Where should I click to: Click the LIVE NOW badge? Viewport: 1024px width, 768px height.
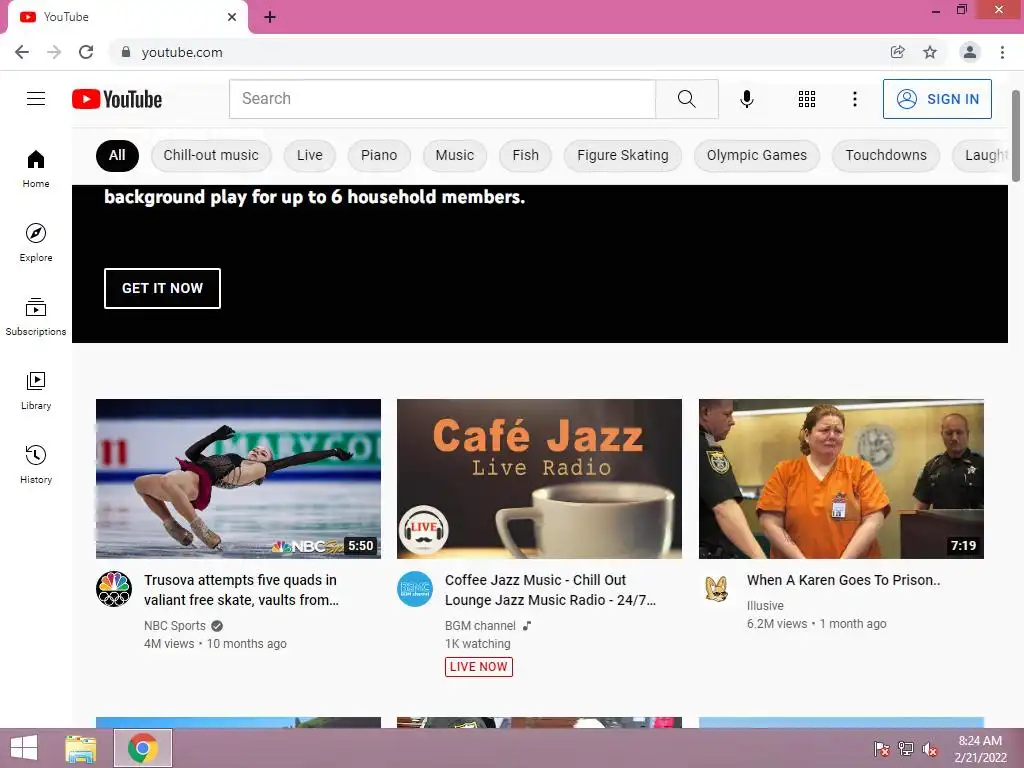pyautogui.click(x=479, y=667)
